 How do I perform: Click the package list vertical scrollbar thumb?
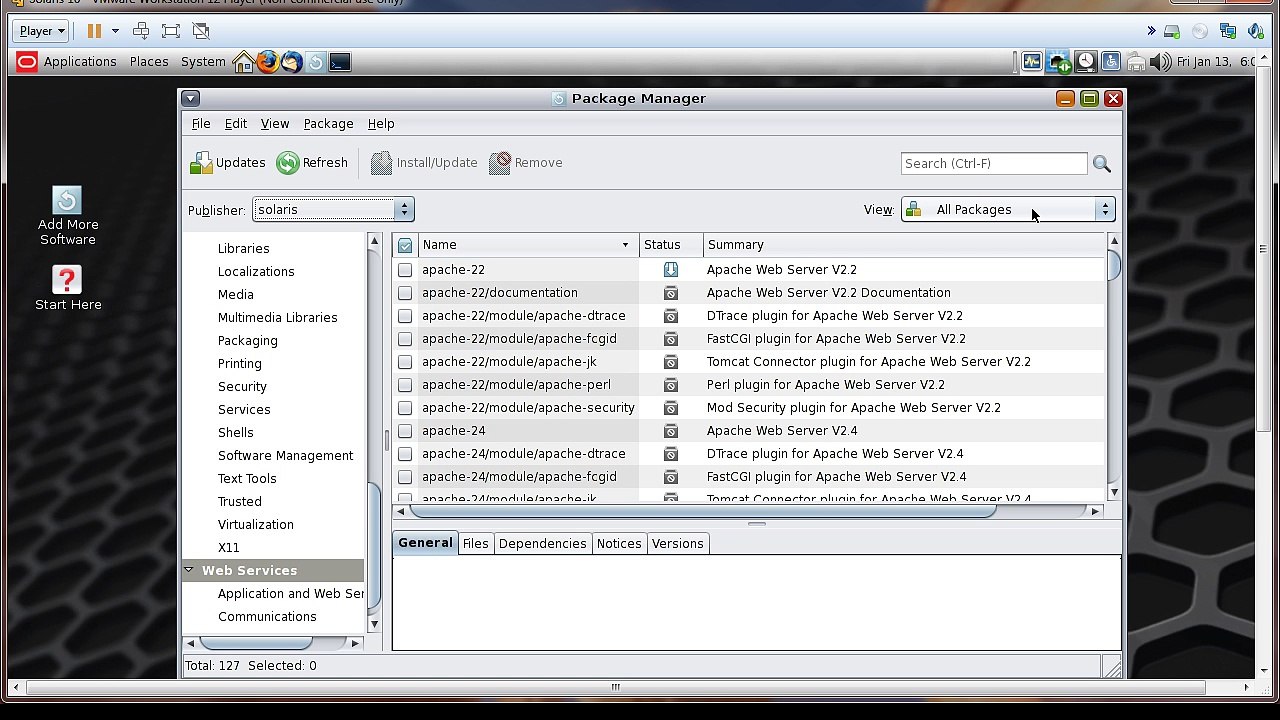[1114, 267]
